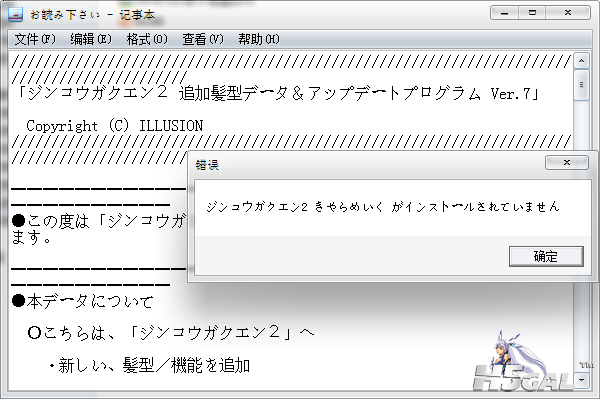The width and height of the screenshot is (600, 399).
Task: Click the Copyright (C) ILLUSION line
Action: 114,126
